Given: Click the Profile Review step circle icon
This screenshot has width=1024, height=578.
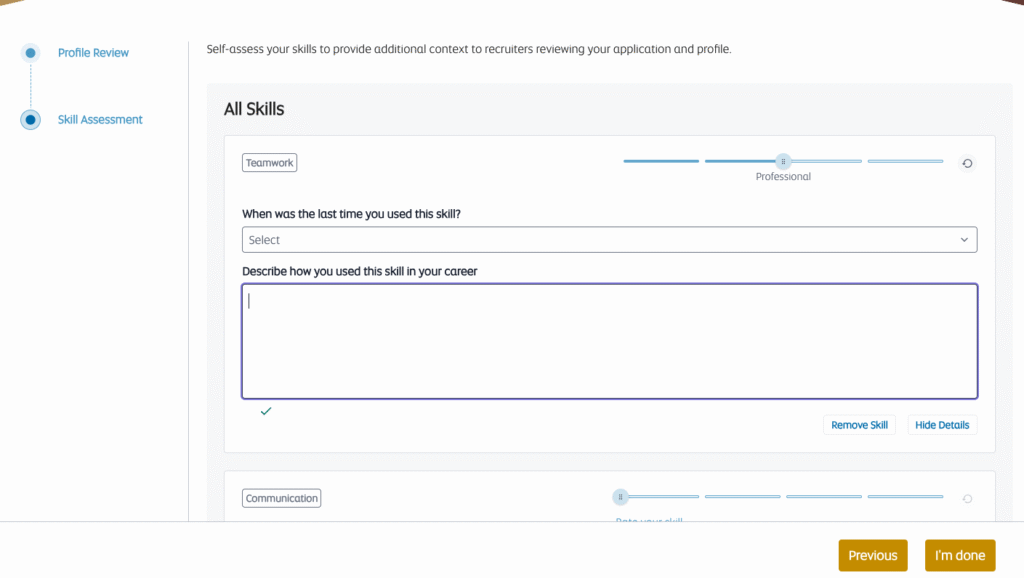Looking at the screenshot, I should (31, 53).
